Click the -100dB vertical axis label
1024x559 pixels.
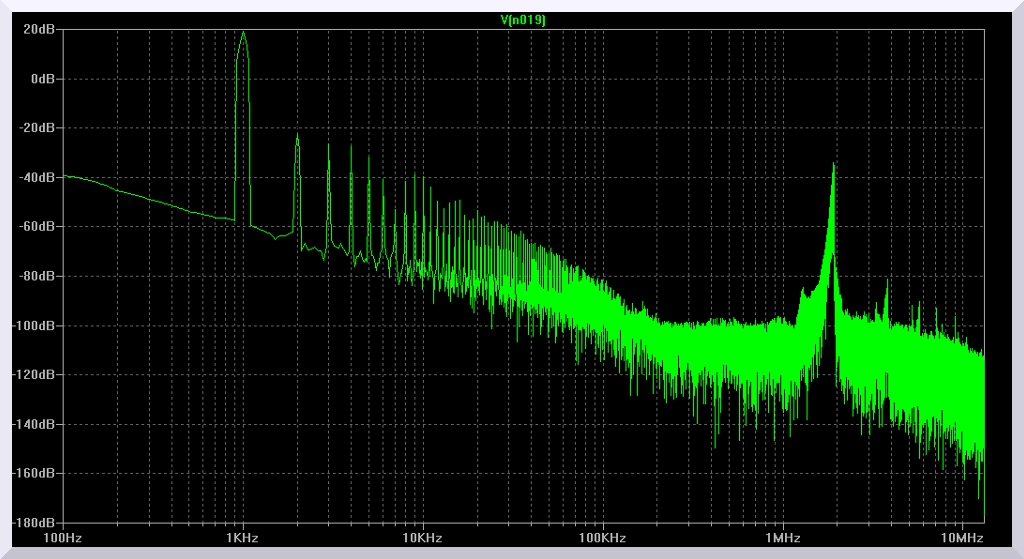pyautogui.click(x=36, y=325)
